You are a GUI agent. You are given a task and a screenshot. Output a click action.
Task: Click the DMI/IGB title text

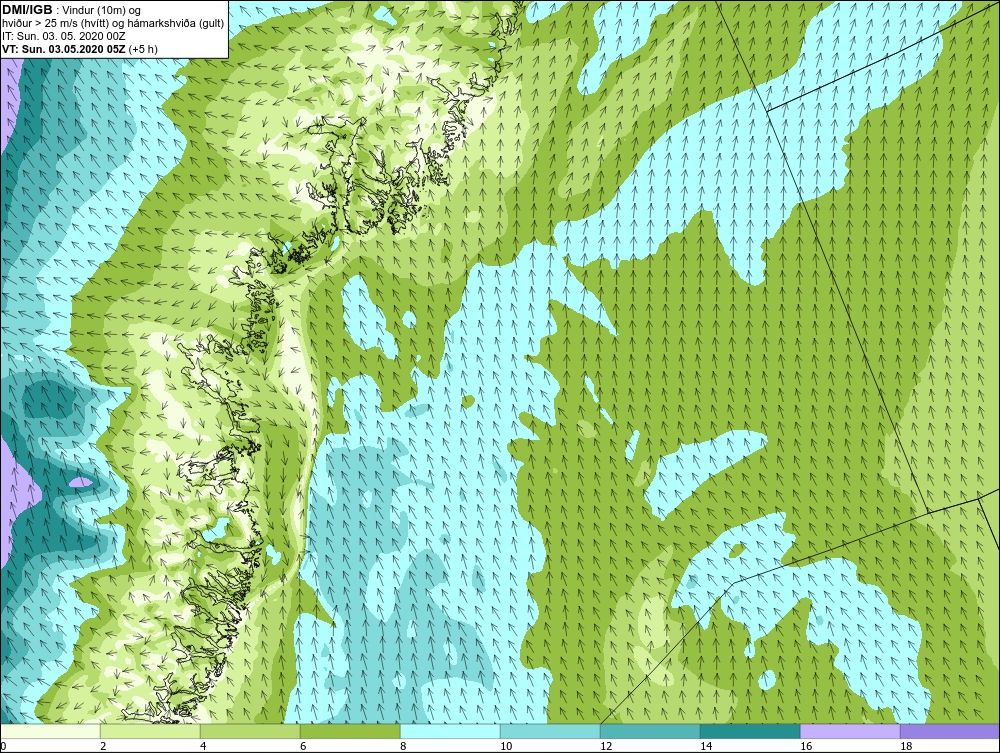point(27,10)
